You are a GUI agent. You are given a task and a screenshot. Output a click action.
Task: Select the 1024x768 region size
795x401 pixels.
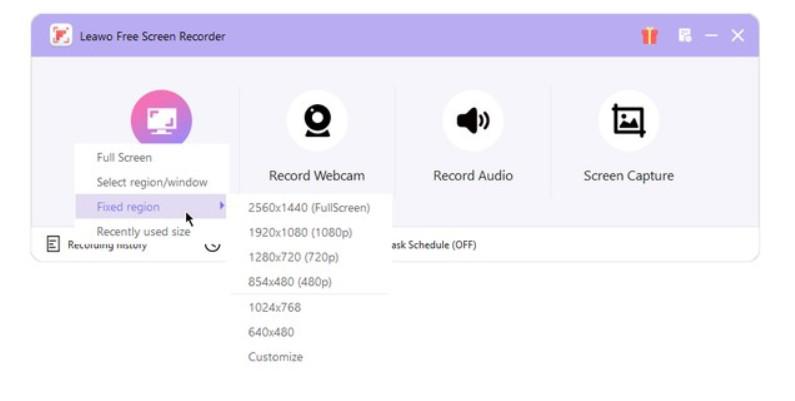(275, 307)
